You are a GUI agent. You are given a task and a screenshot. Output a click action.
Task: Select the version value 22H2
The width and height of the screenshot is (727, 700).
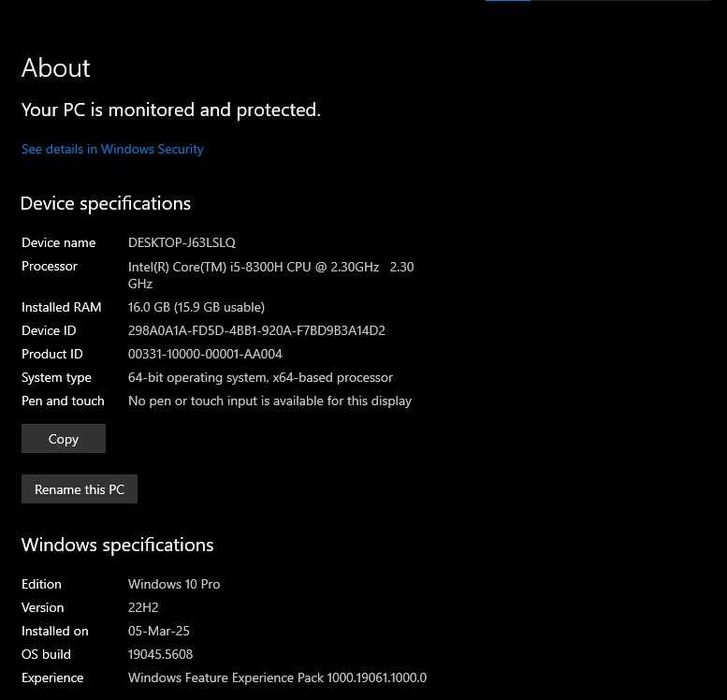point(143,608)
